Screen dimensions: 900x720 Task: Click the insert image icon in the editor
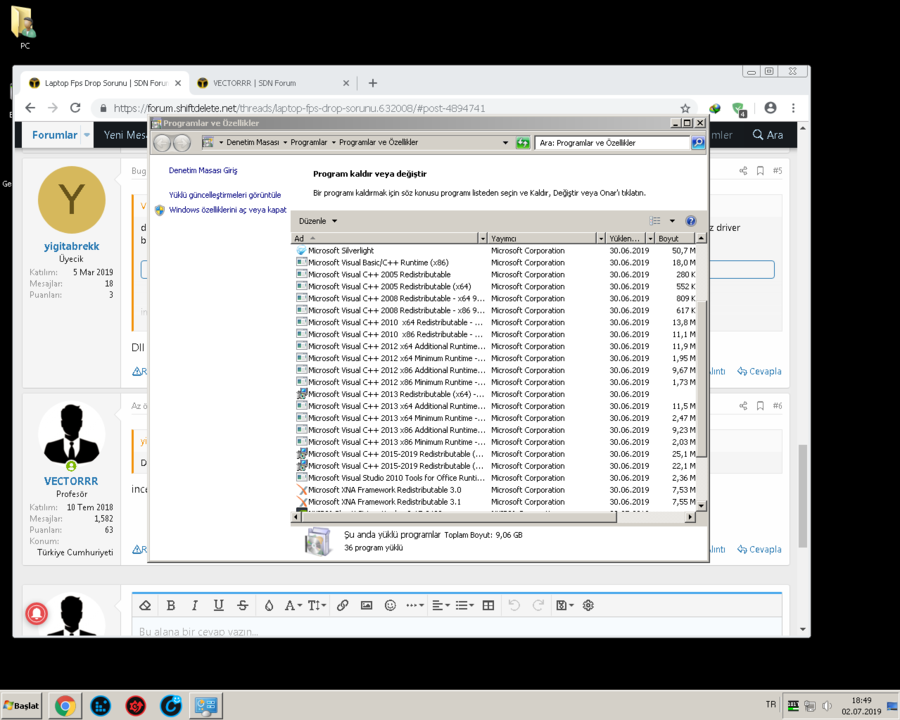366,605
